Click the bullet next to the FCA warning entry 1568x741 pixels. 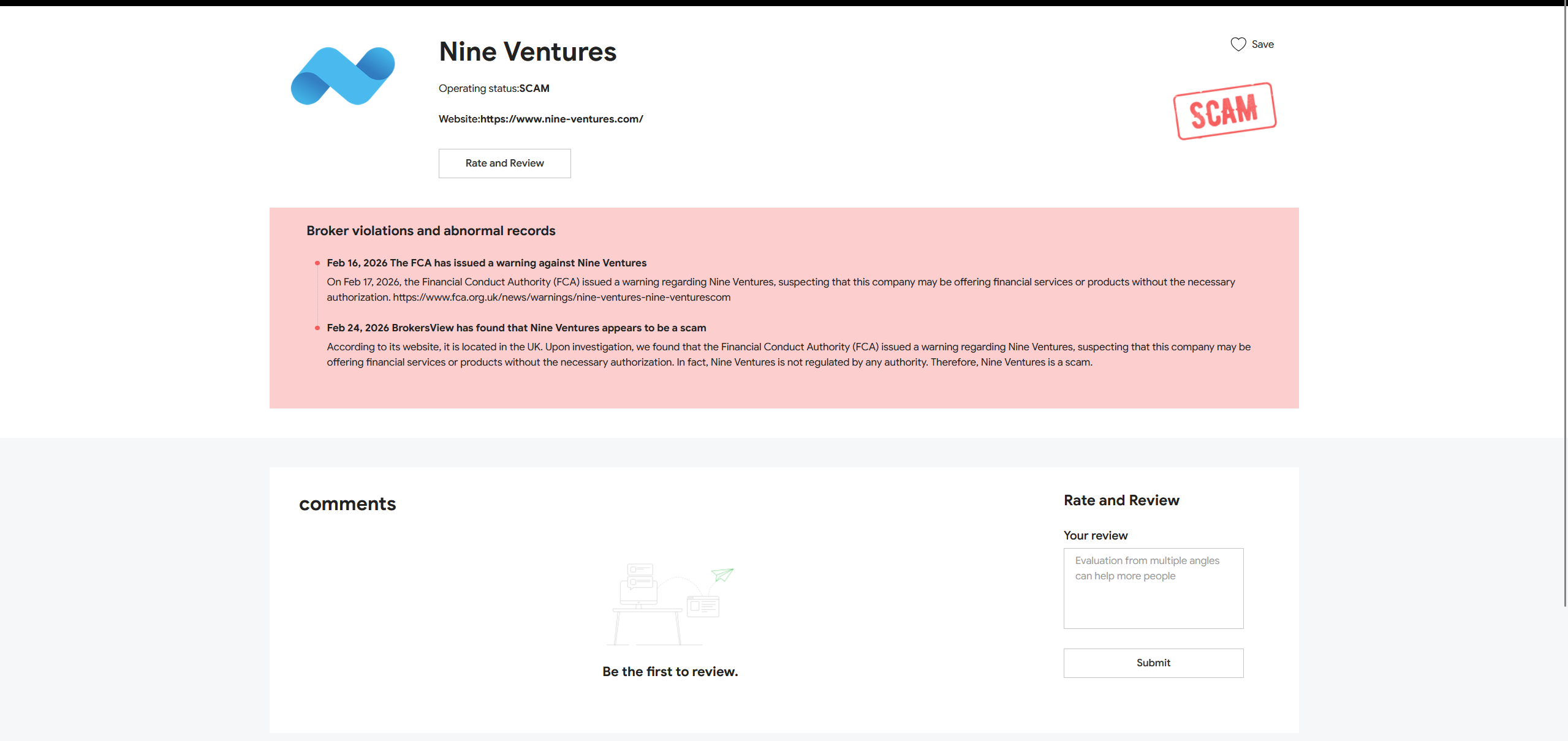tap(317, 263)
